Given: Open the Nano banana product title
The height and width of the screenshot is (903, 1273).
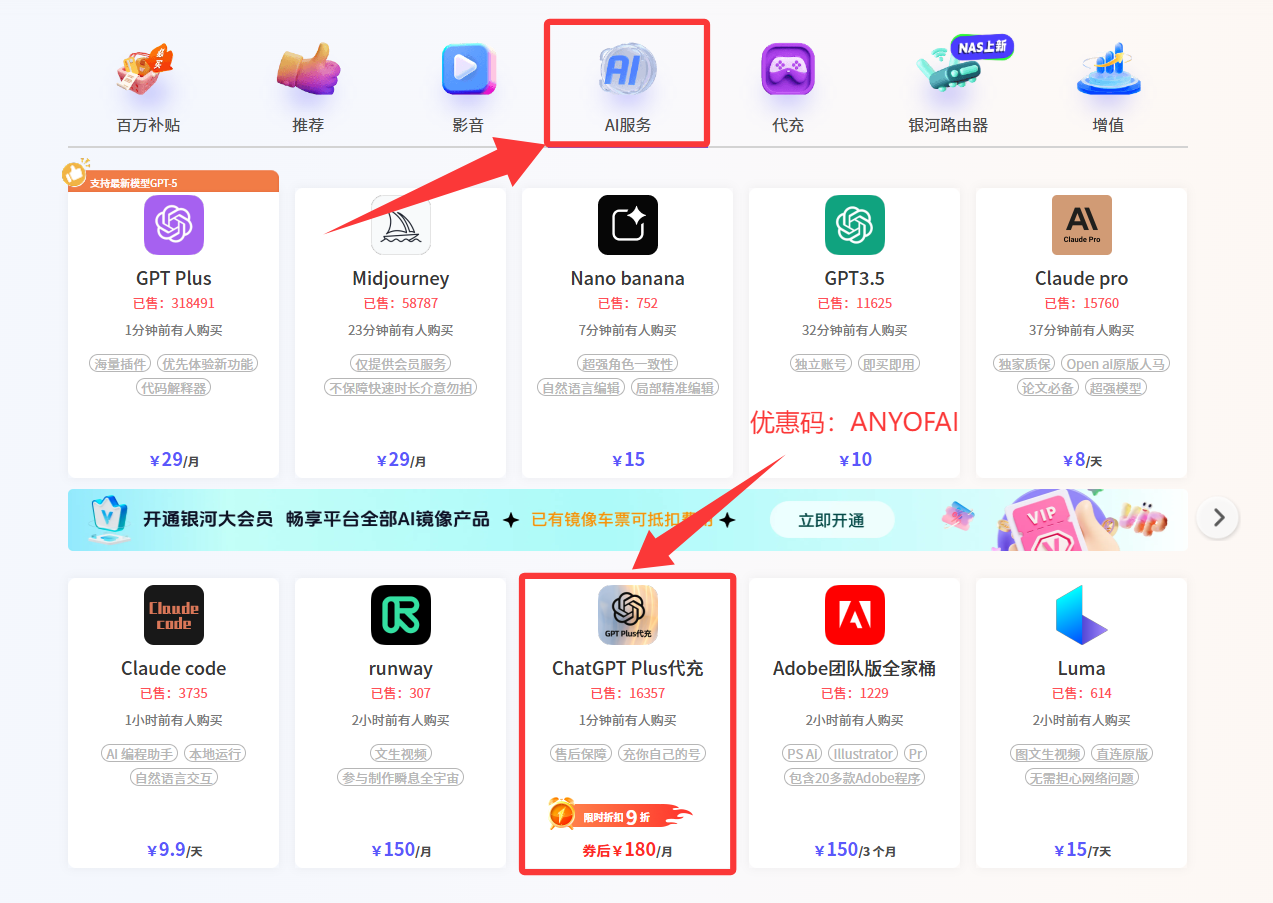Looking at the screenshot, I should point(628,278).
